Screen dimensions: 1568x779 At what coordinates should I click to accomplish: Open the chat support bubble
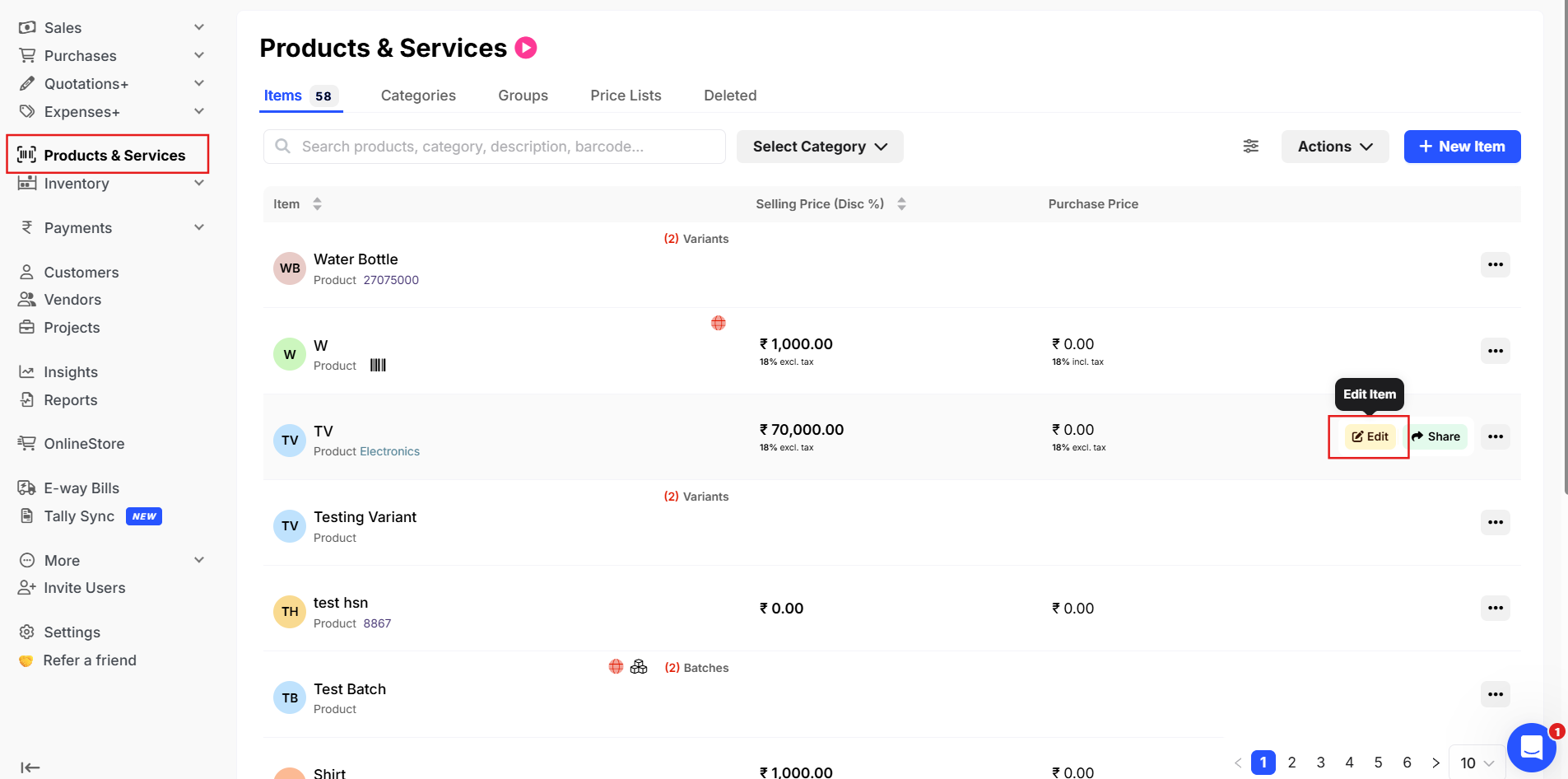click(1530, 747)
